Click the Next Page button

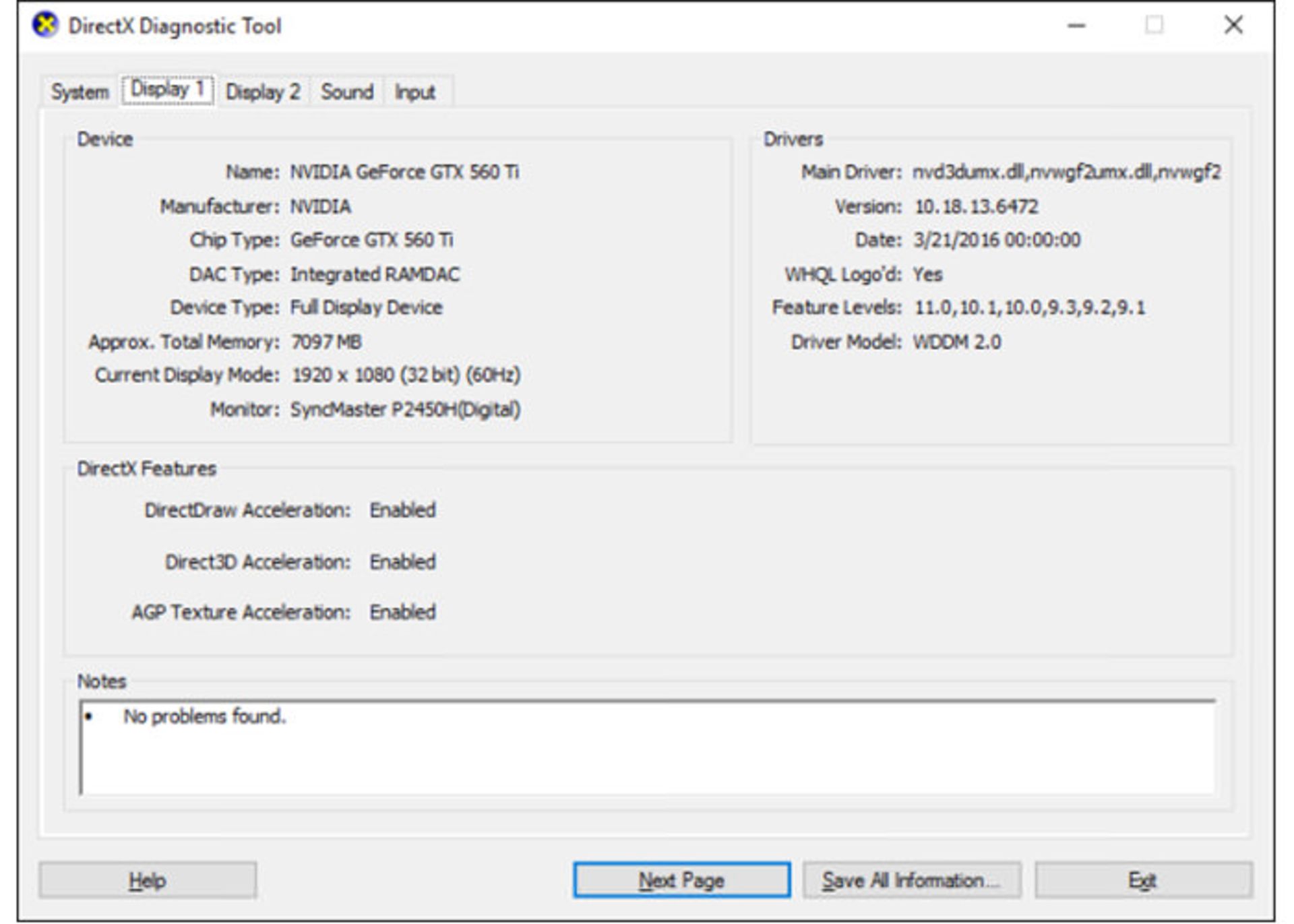point(681,880)
